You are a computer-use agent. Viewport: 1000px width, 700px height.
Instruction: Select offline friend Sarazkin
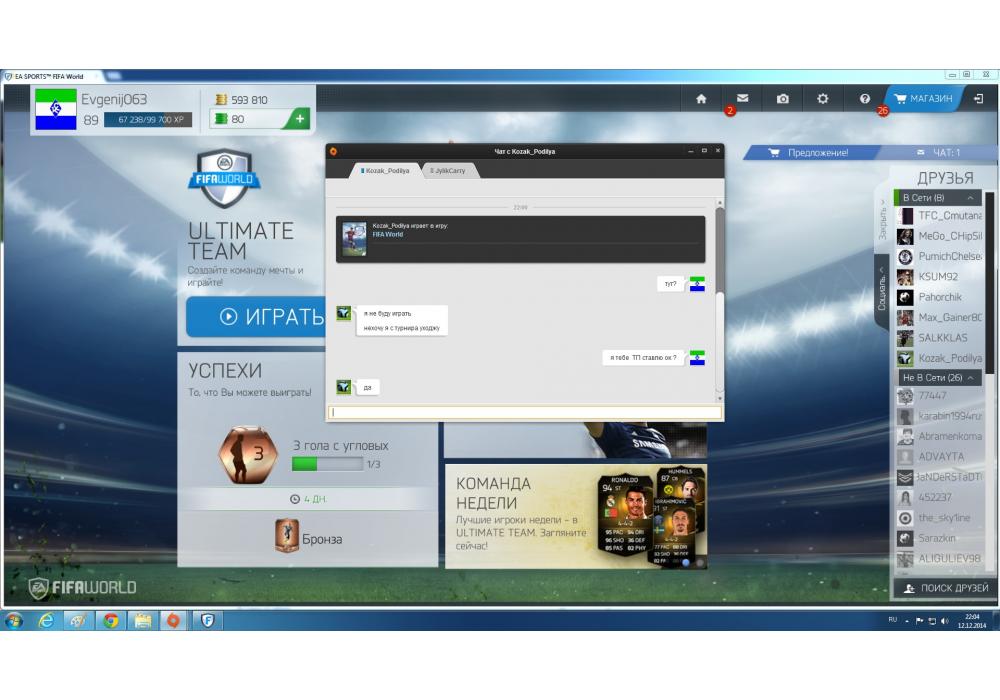(x=939, y=538)
